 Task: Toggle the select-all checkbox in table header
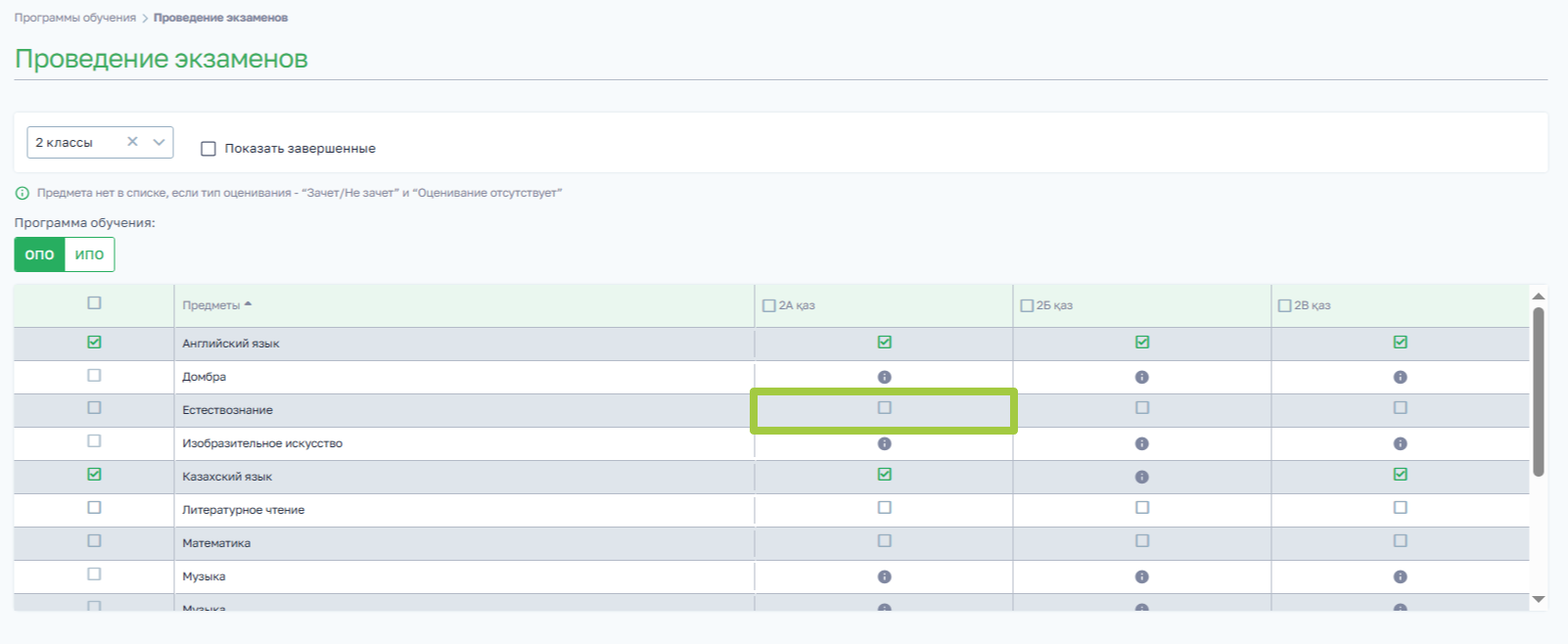[94, 302]
